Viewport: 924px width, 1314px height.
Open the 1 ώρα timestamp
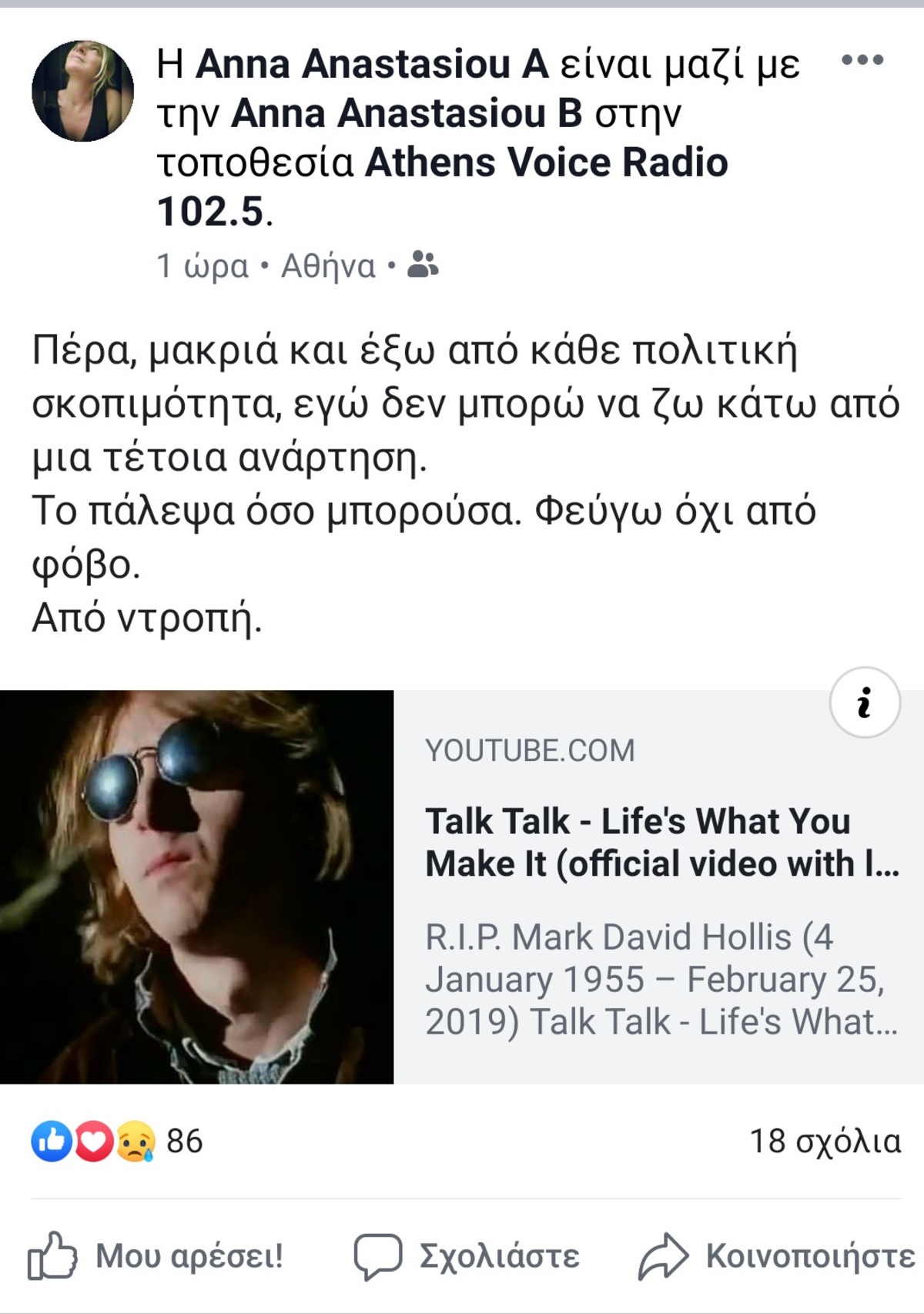203,266
